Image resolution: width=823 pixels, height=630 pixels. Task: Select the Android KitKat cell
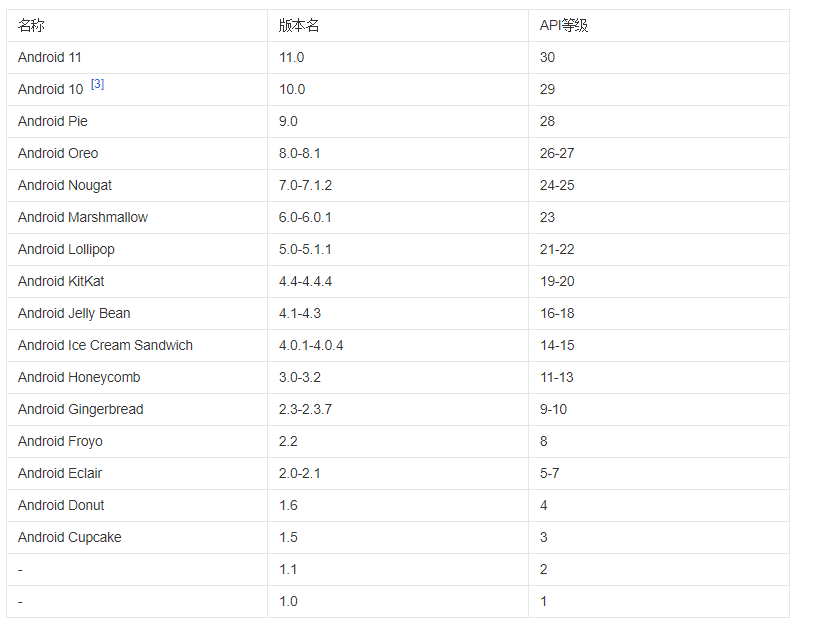61,282
